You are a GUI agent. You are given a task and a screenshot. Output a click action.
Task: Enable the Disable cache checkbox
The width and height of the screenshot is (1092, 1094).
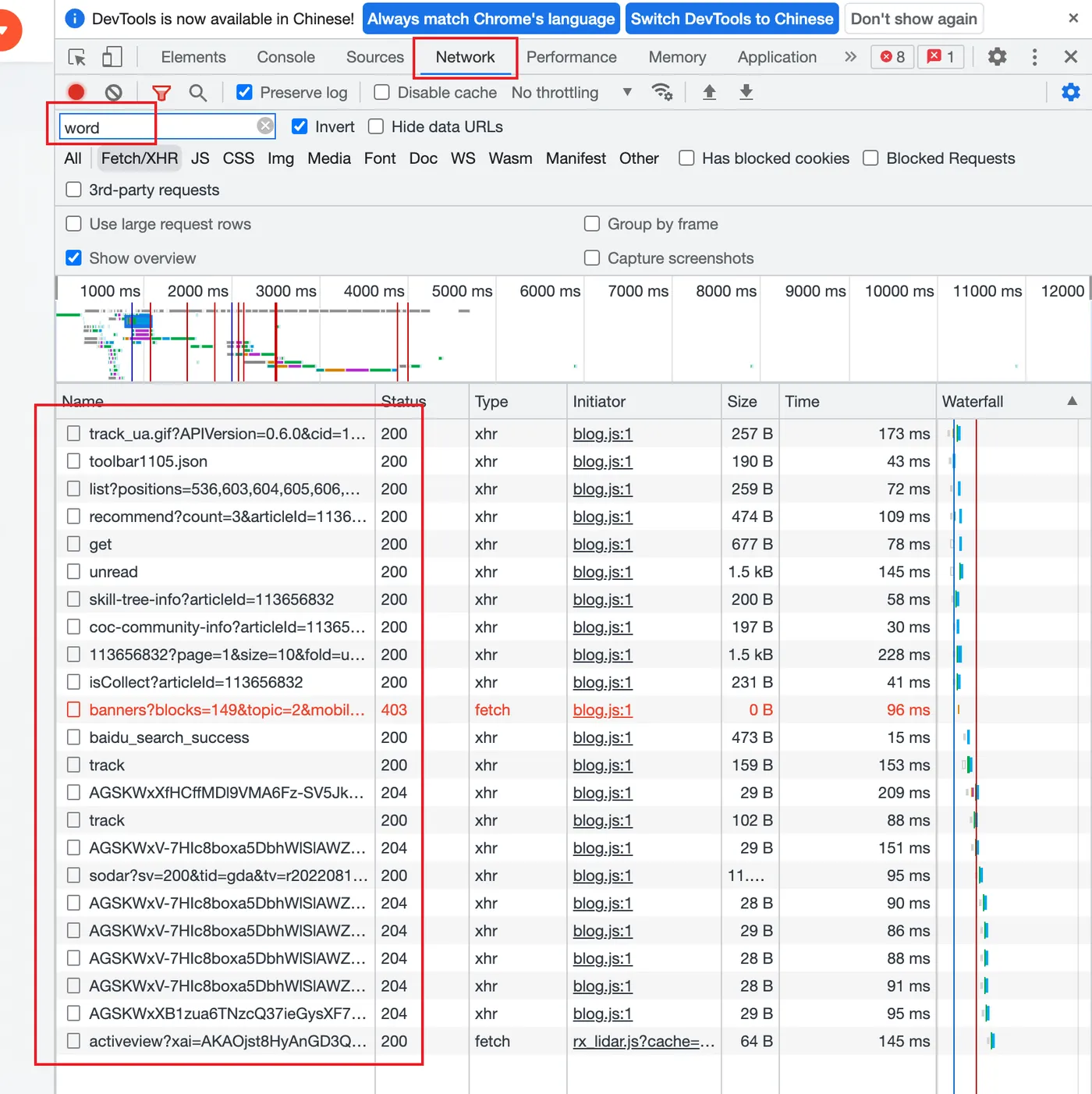click(381, 92)
